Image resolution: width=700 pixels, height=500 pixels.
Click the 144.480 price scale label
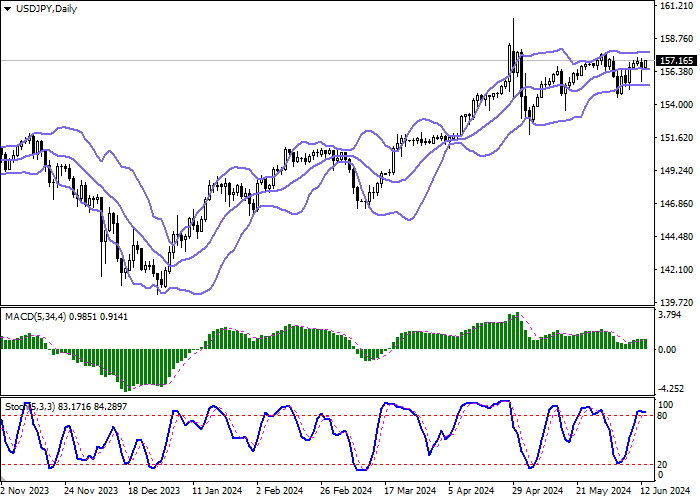click(x=676, y=237)
